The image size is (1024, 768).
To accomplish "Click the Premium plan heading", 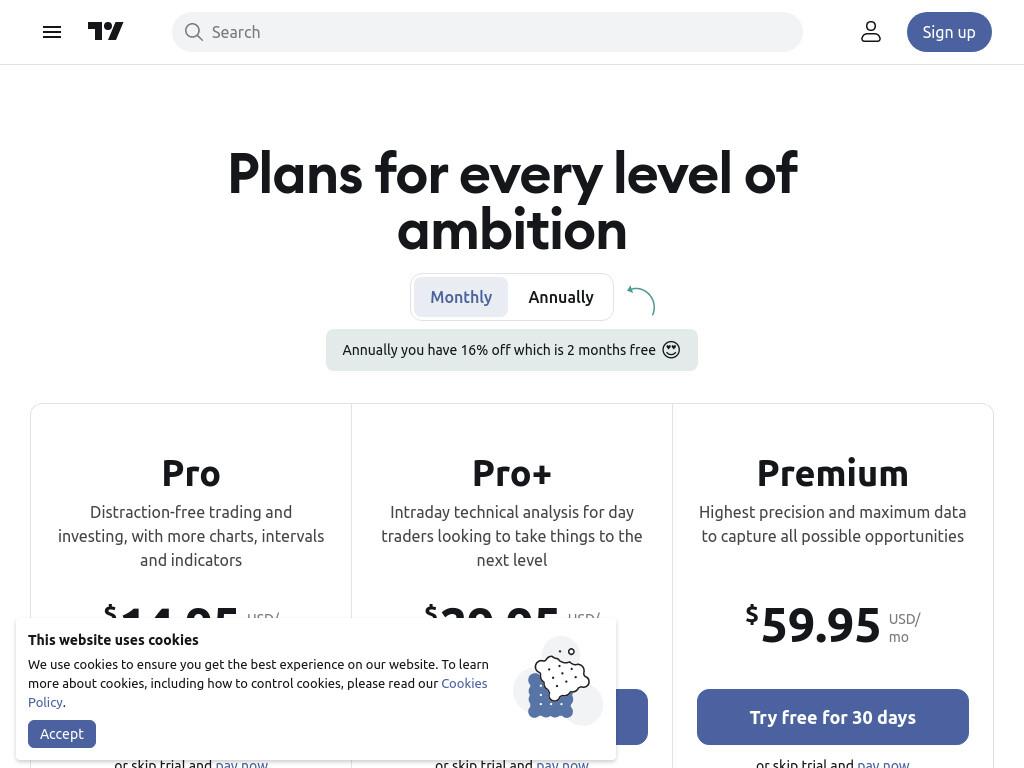I will (833, 473).
